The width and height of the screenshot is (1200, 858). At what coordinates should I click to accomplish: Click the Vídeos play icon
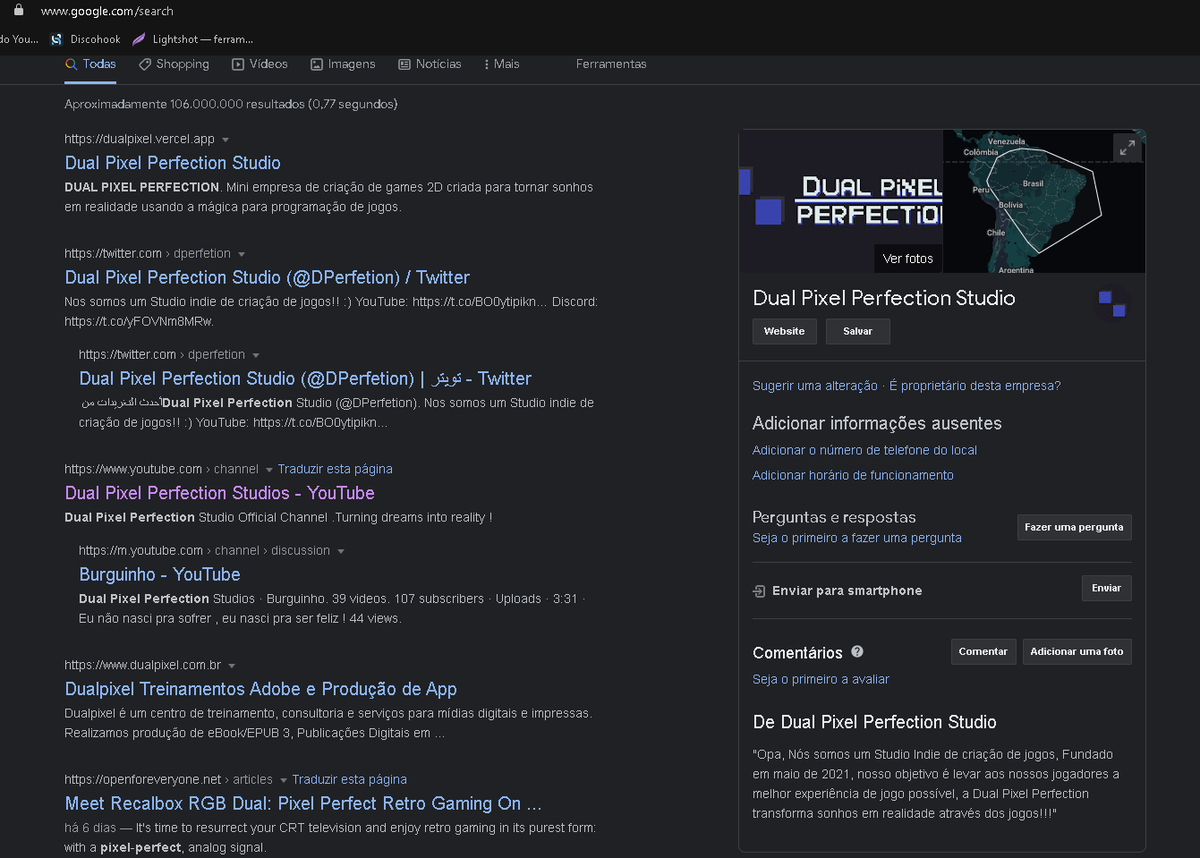click(238, 64)
